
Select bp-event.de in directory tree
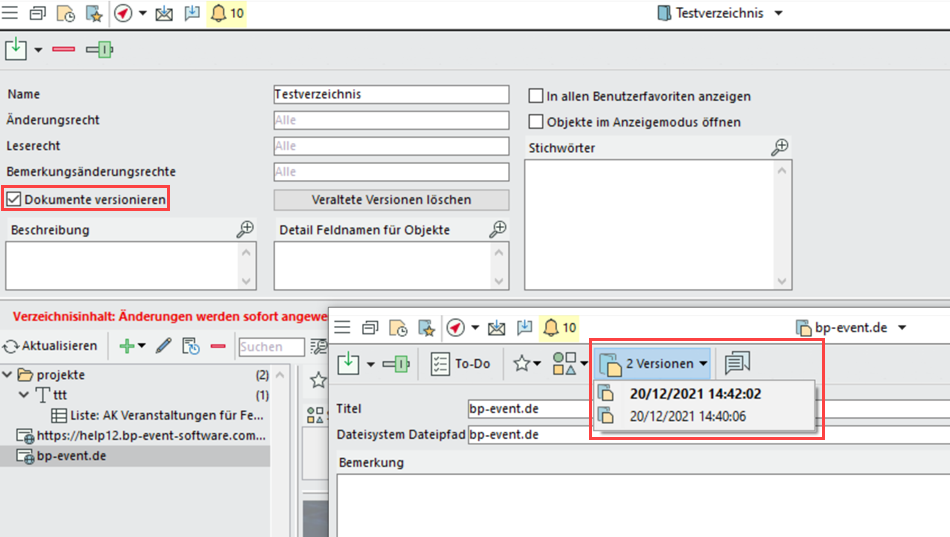click(71, 456)
